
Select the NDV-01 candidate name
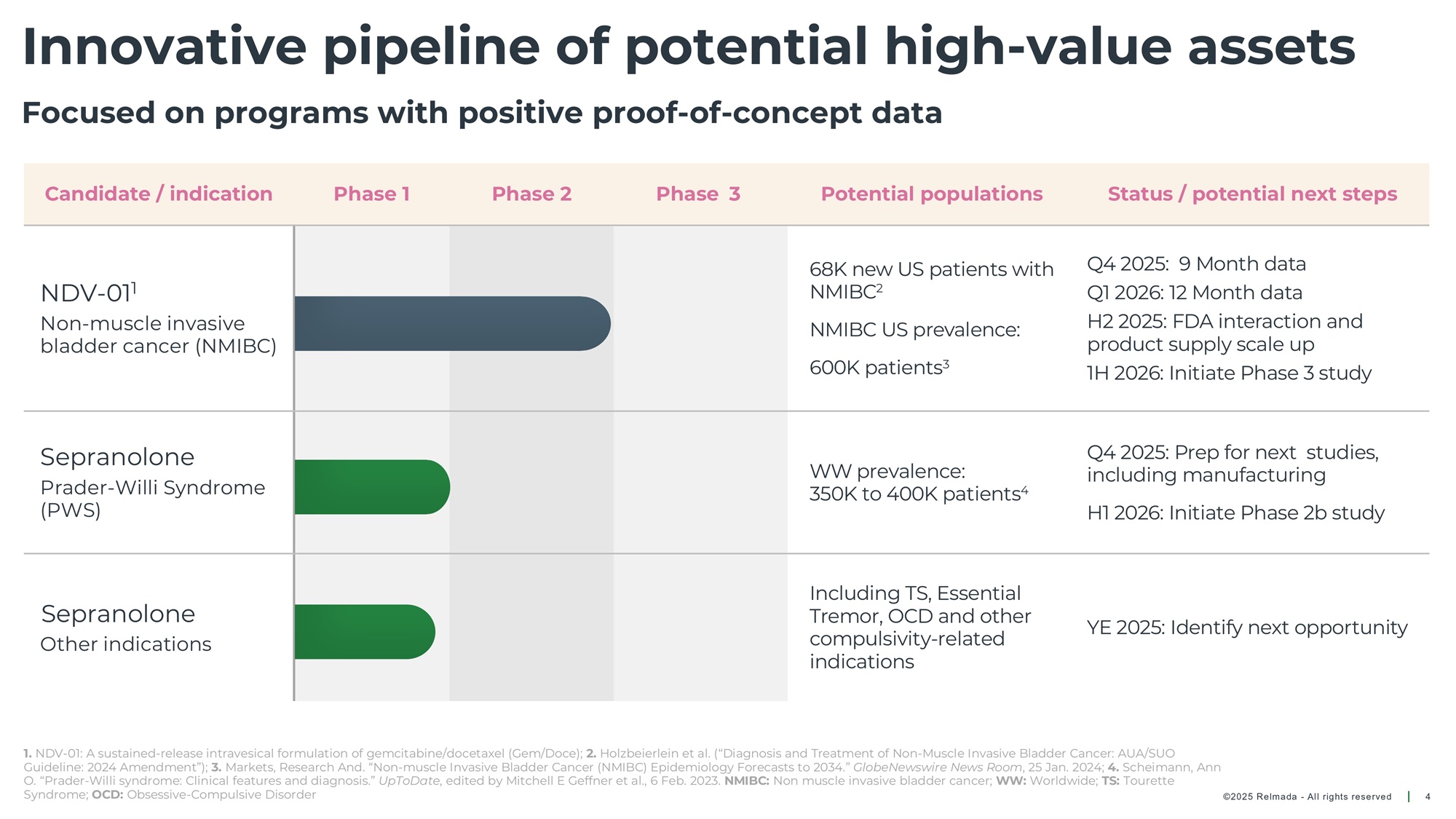pos(87,293)
